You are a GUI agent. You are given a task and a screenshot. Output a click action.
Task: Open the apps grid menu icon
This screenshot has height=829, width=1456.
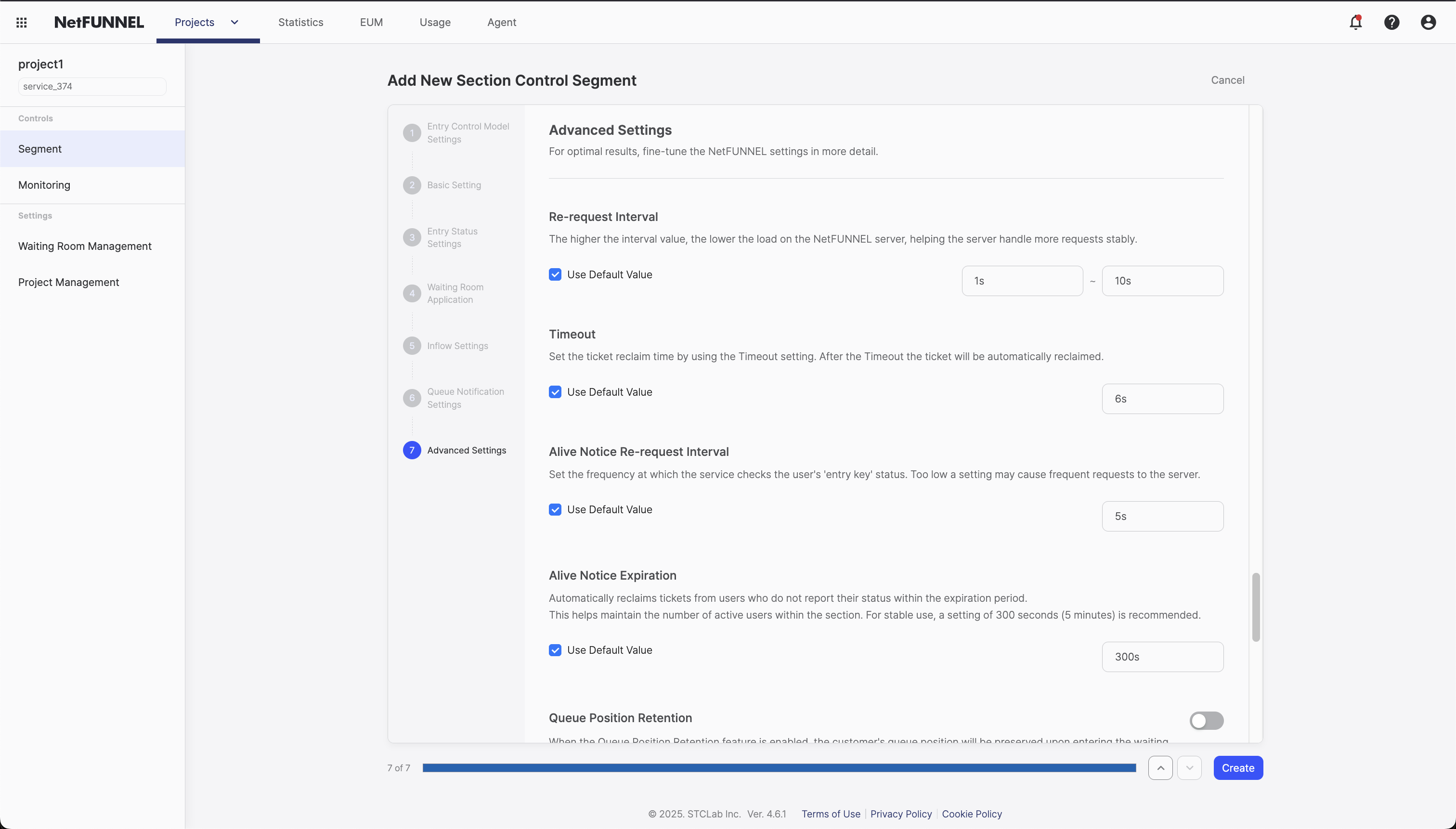tap(22, 22)
